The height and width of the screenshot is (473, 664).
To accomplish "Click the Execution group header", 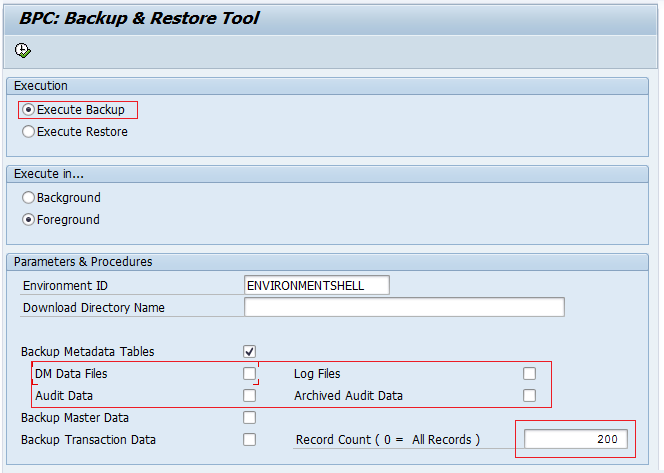I will (x=41, y=86).
